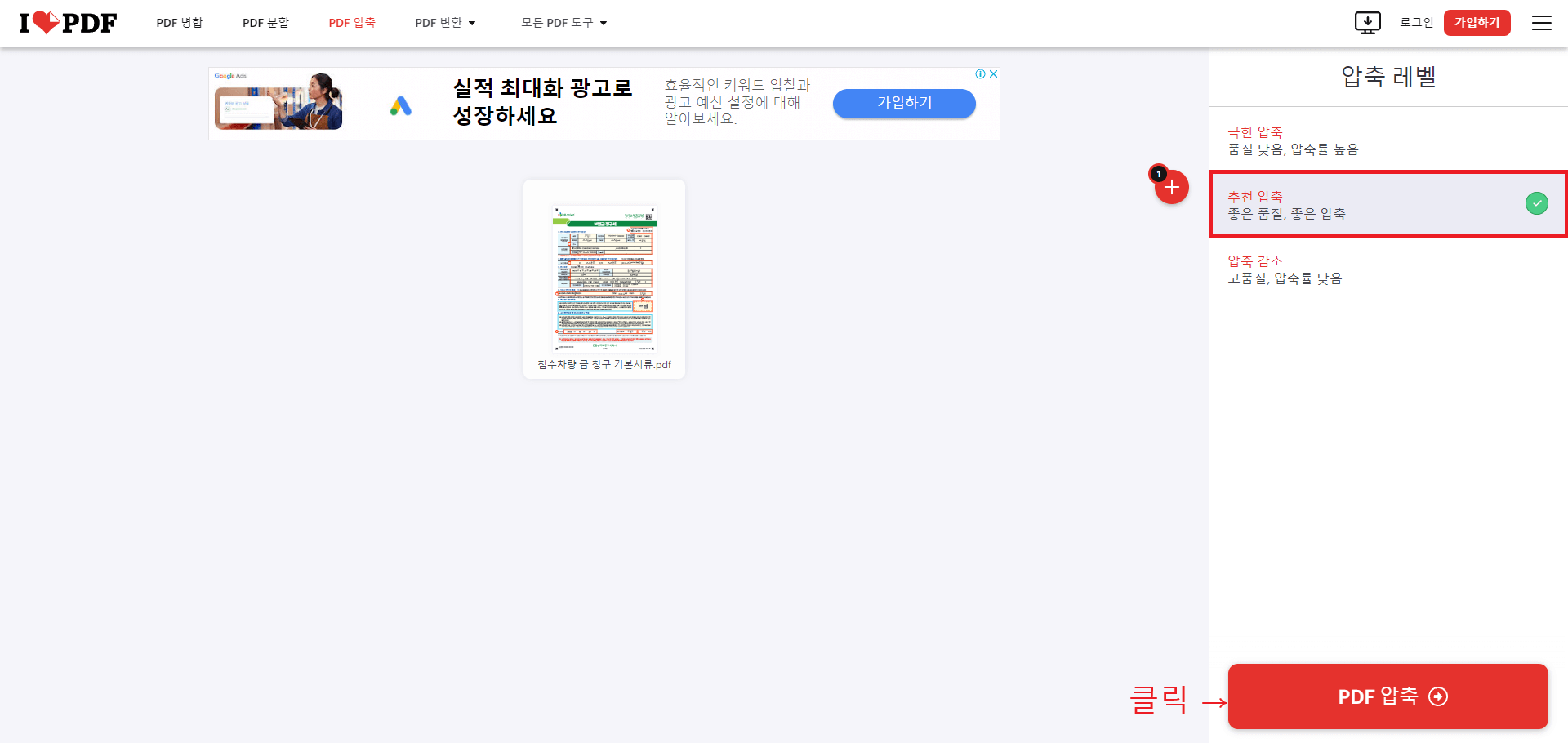Open ad text 효율적인 키워드 입찰과
Image resolution: width=1568 pixels, height=743 pixels.
tap(737, 85)
